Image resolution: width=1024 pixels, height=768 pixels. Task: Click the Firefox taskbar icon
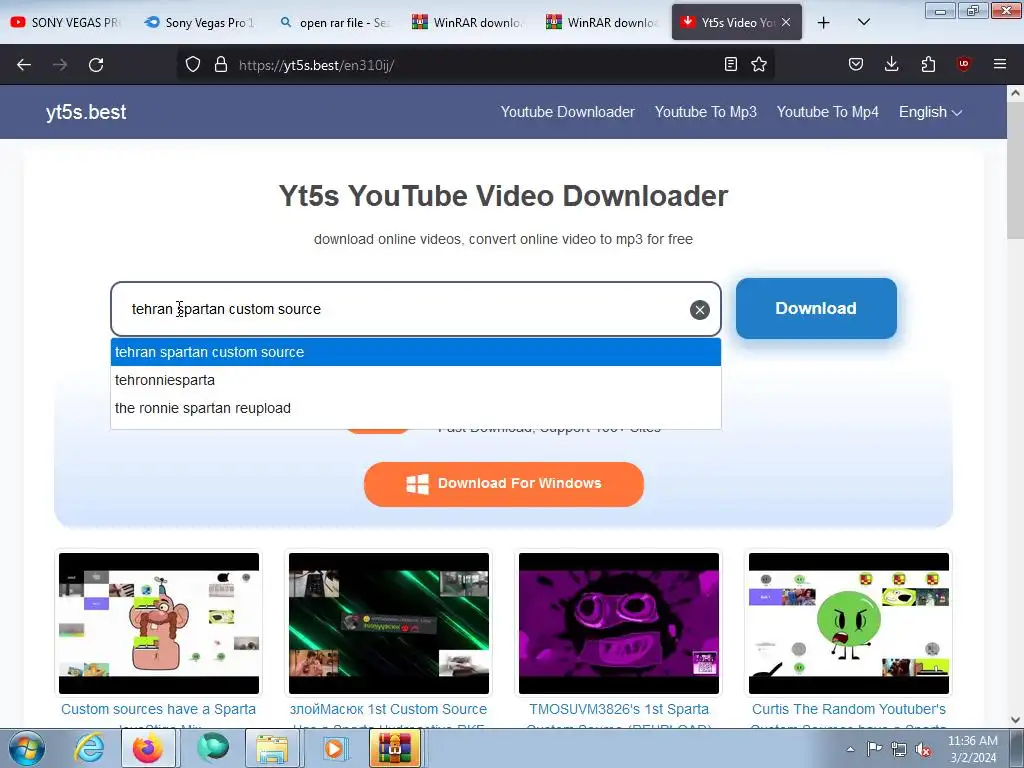click(x=148, y=748)
